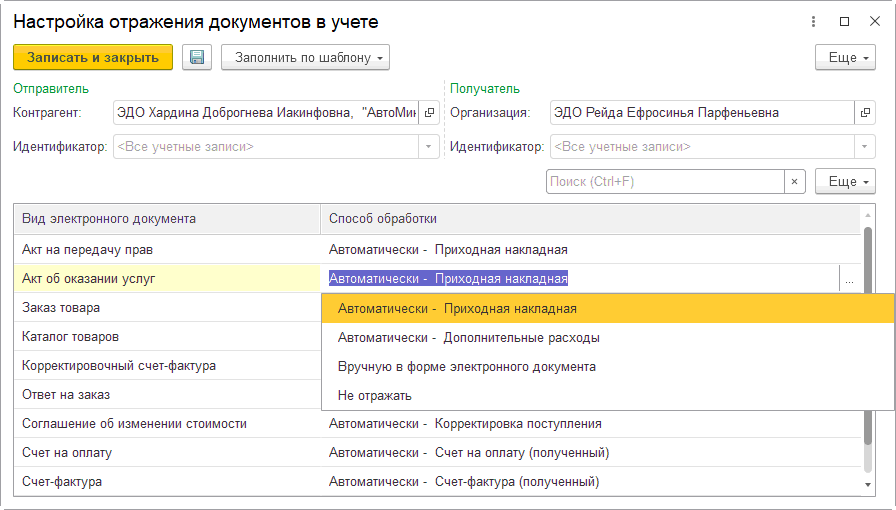
Task: Open the organization selection icon in Организация field
Action: point(865,113)
